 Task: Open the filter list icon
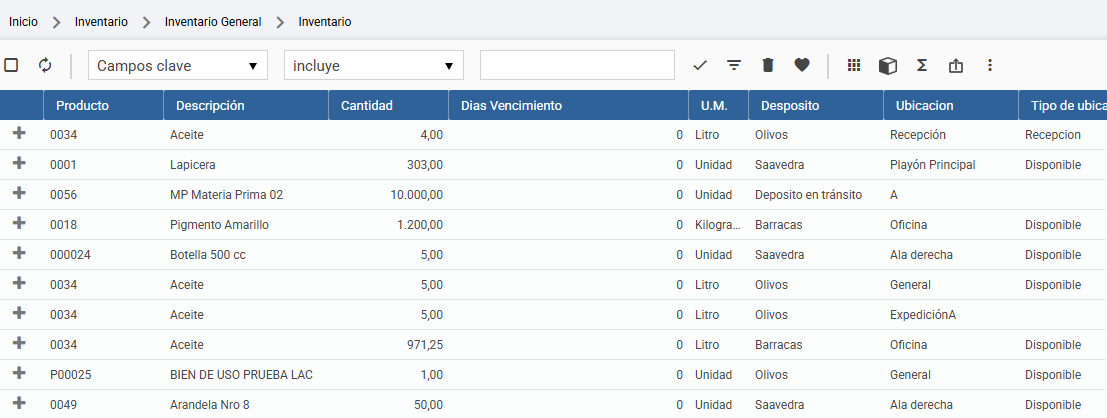[734, 65]
